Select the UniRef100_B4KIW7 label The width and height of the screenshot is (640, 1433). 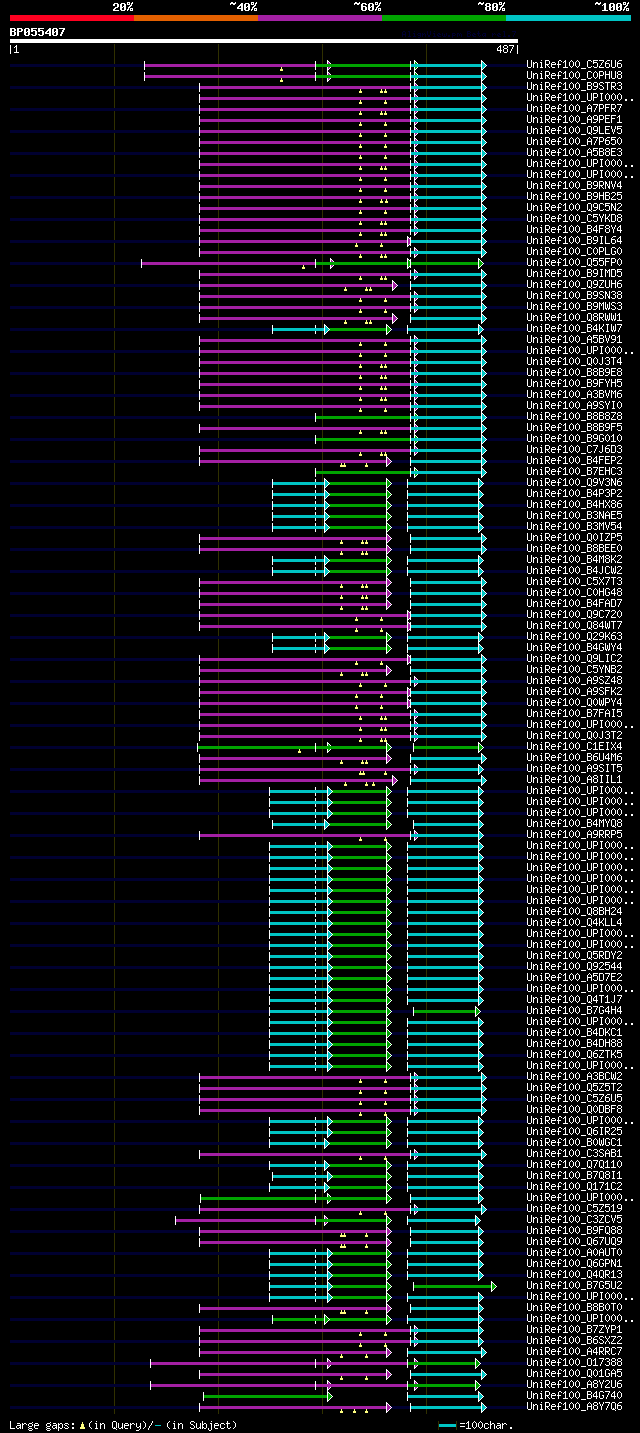[x=574, y=329]
